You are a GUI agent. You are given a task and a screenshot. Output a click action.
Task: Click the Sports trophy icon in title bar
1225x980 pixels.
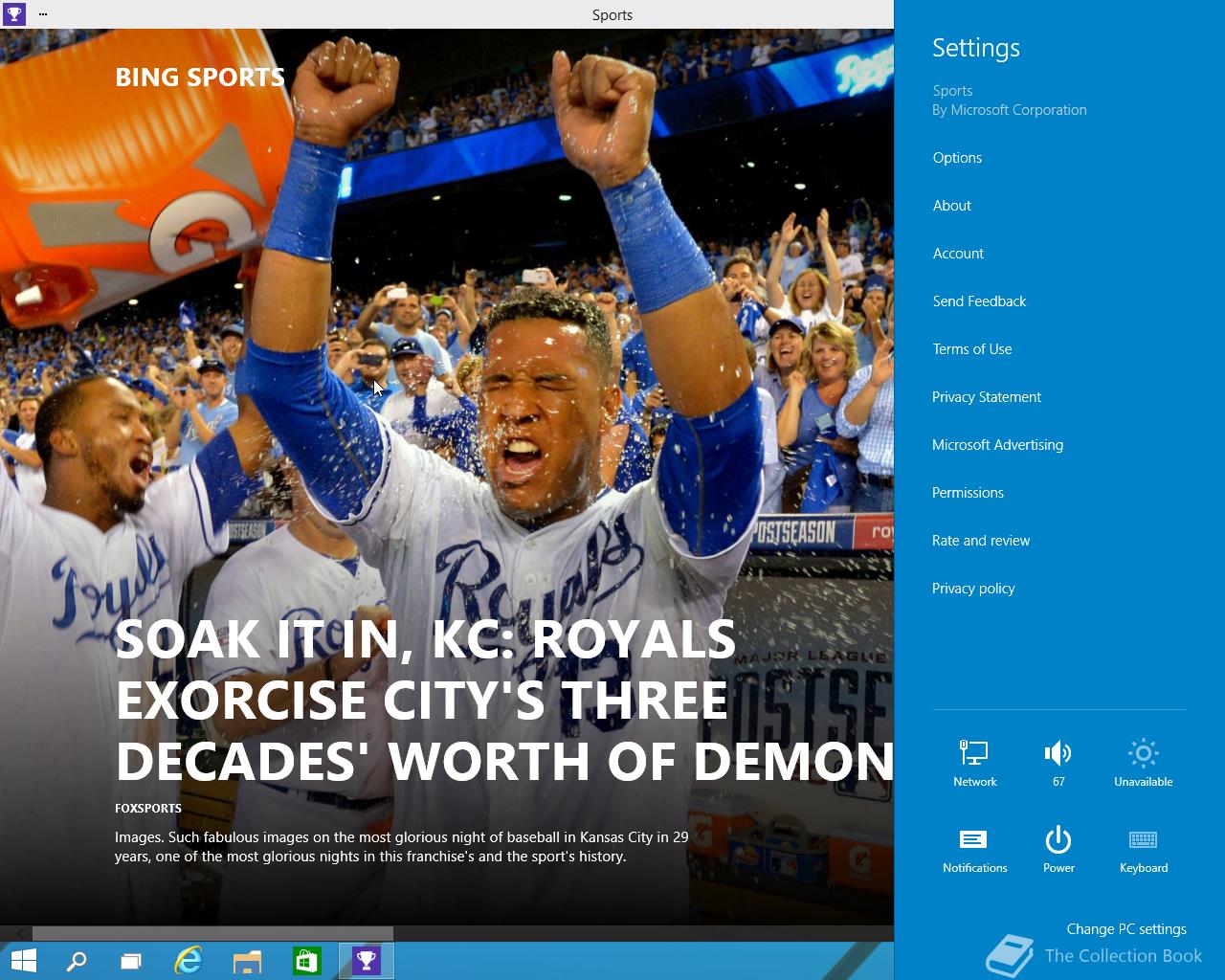click(x=14, y=14)
